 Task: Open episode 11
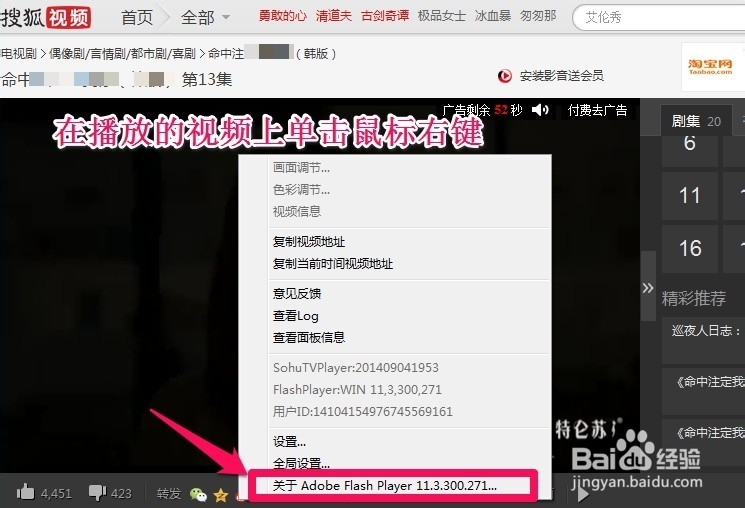(x=689, y=195)
